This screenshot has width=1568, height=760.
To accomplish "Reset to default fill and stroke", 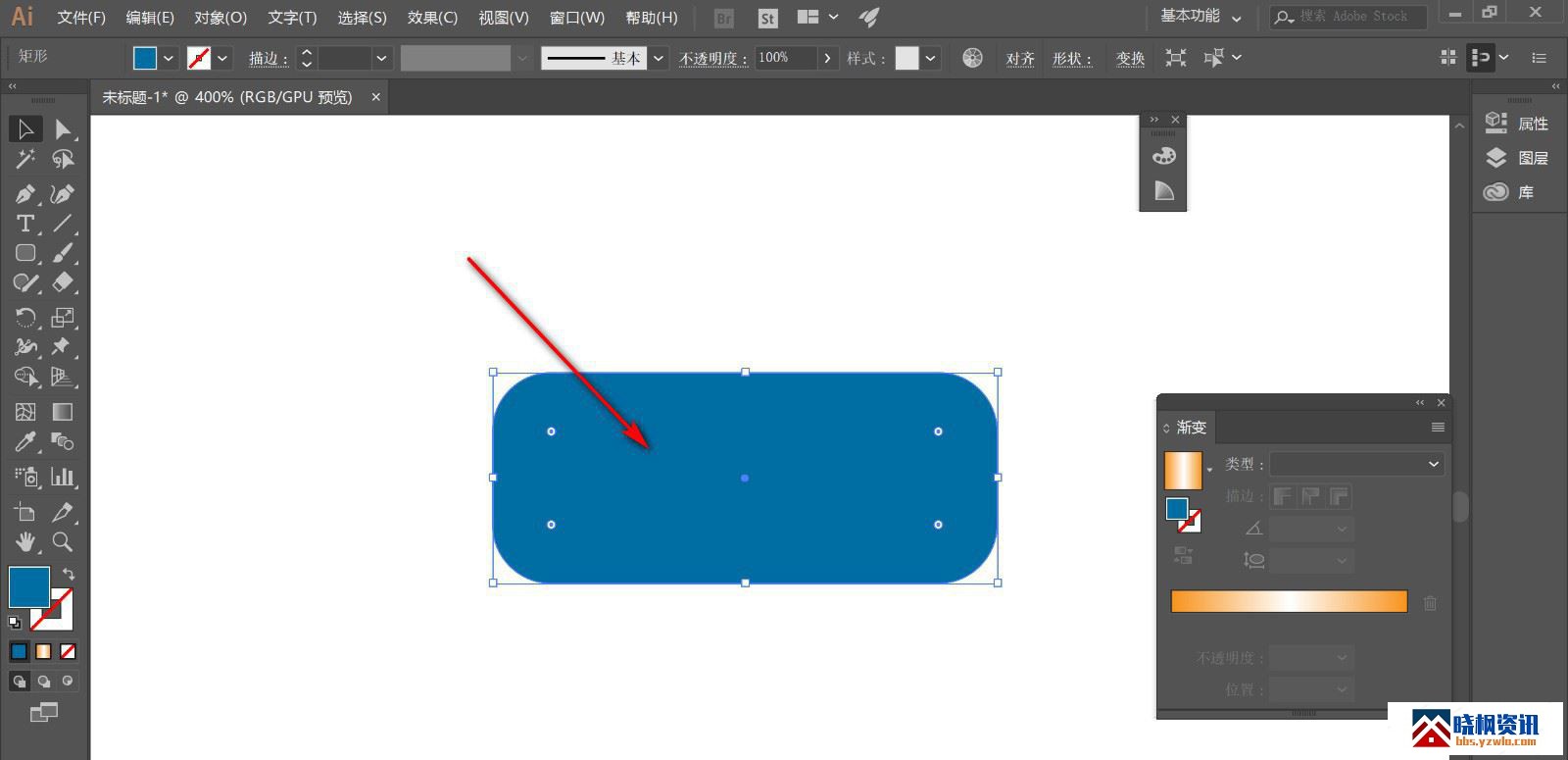I will [x=15, y=622].
